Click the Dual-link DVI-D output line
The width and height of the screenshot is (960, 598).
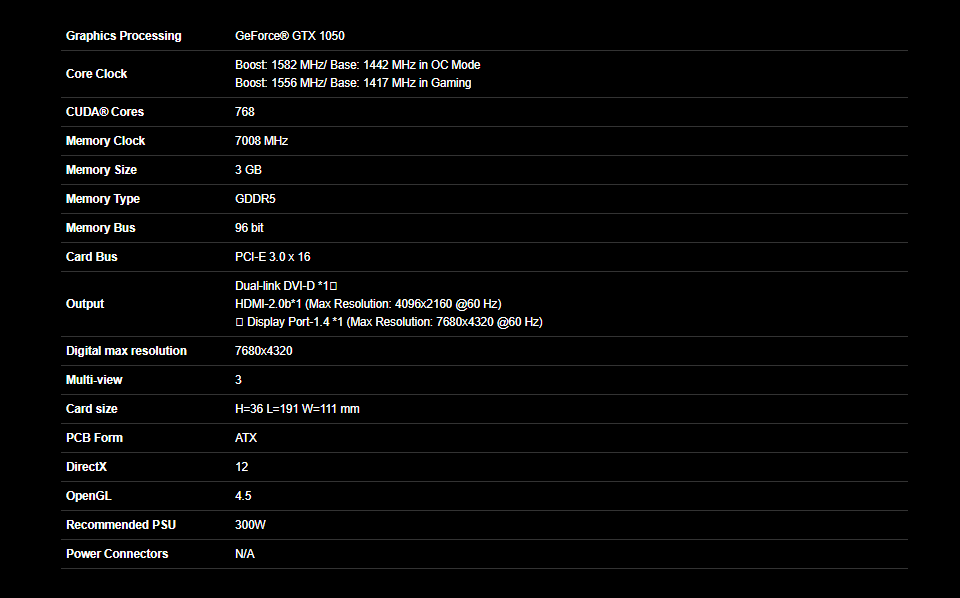[x=286, y=286]
